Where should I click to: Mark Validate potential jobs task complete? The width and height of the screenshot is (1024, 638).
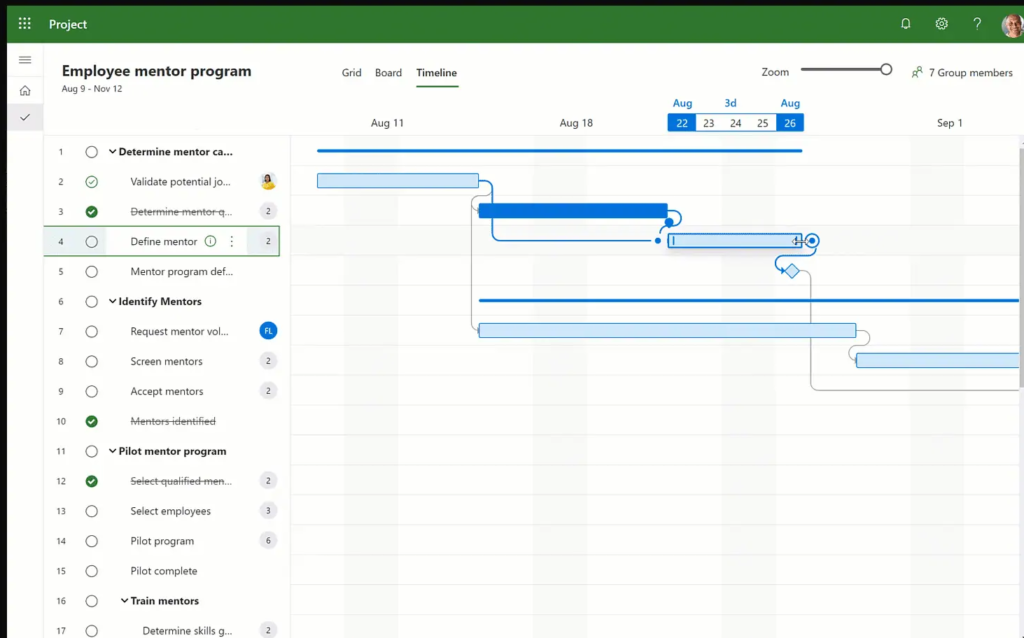click(x=92, y=182)
